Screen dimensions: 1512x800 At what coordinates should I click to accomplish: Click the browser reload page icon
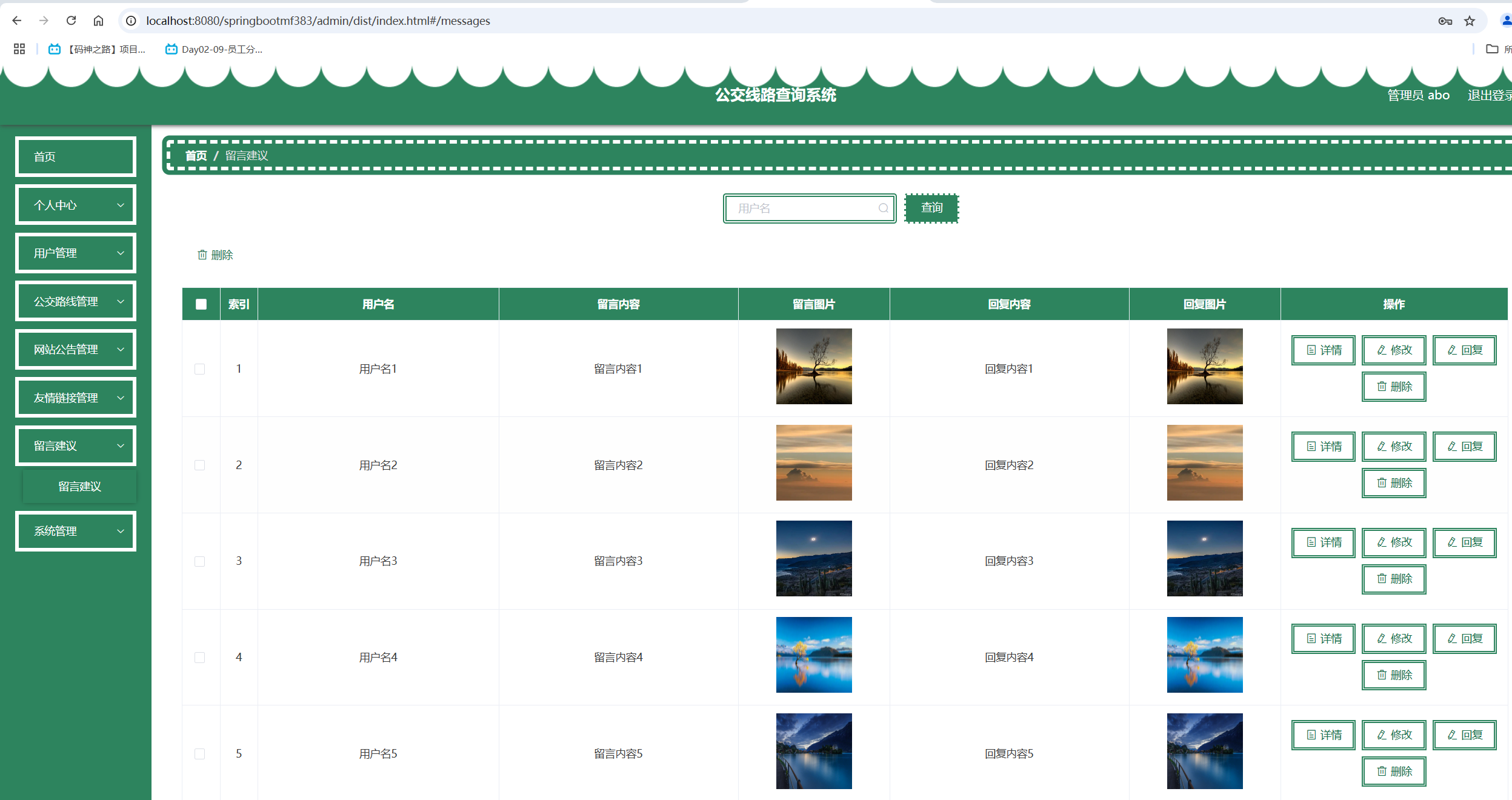point(71,21)
